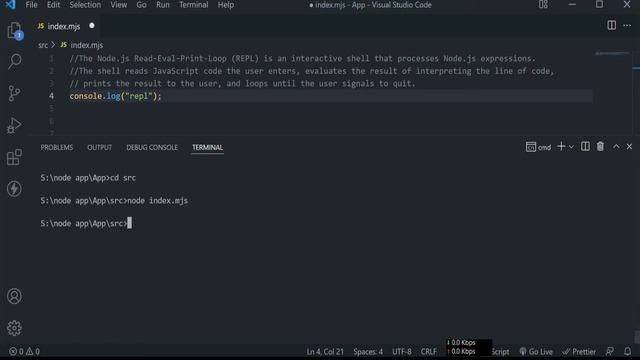The width and height of the screenshot is (640, 360).
Task: Click the src breadcrumb segment
Action: pyautogui.click(x=43, y=45)
